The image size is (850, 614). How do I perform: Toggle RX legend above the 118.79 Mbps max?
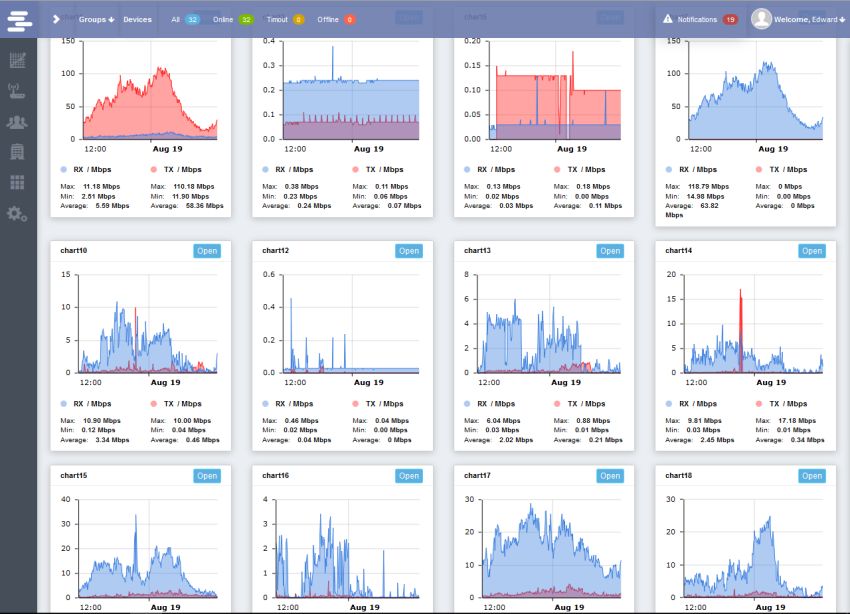691,170
